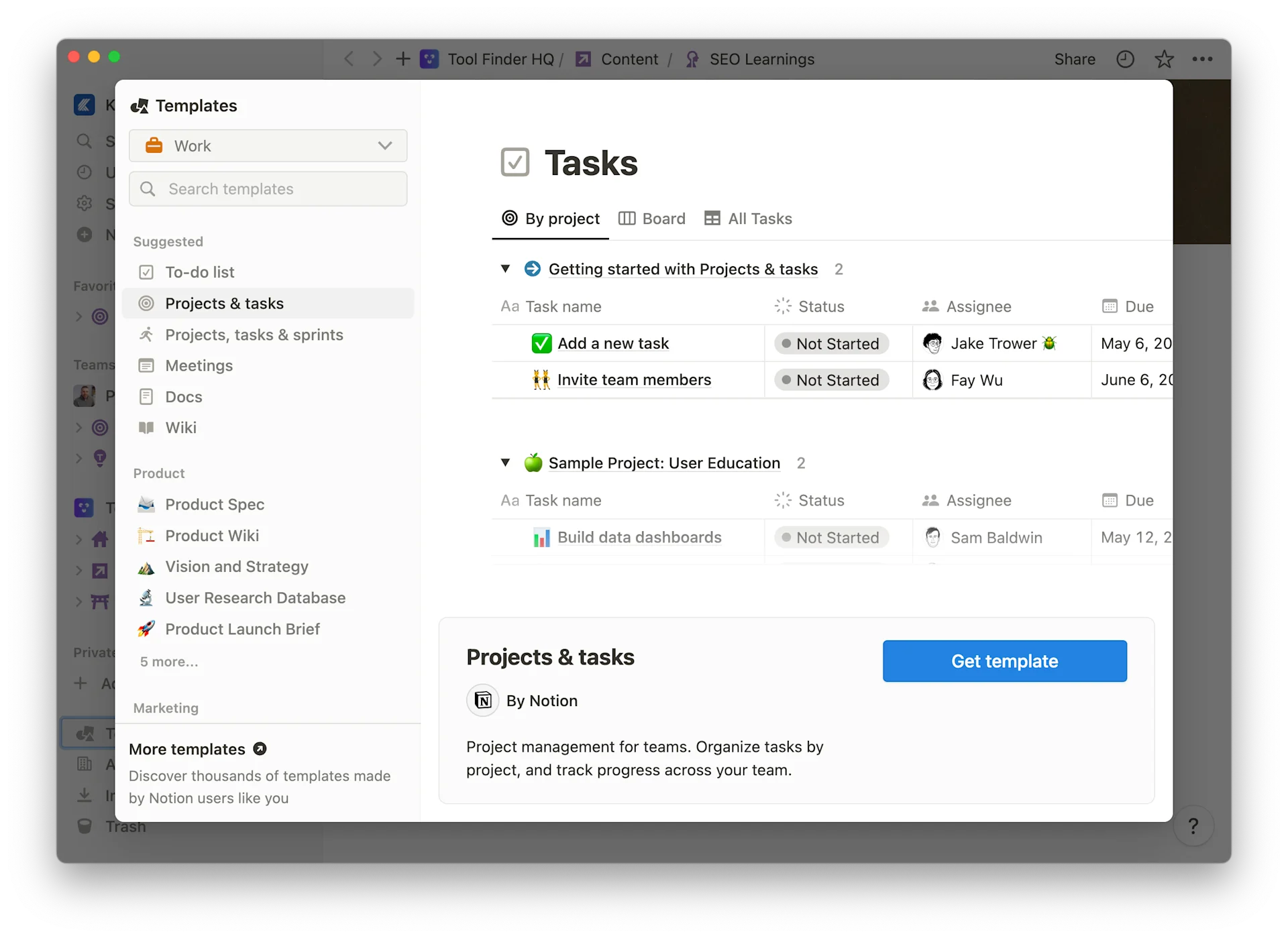Open page history via clock icon

pos(1125,59)
